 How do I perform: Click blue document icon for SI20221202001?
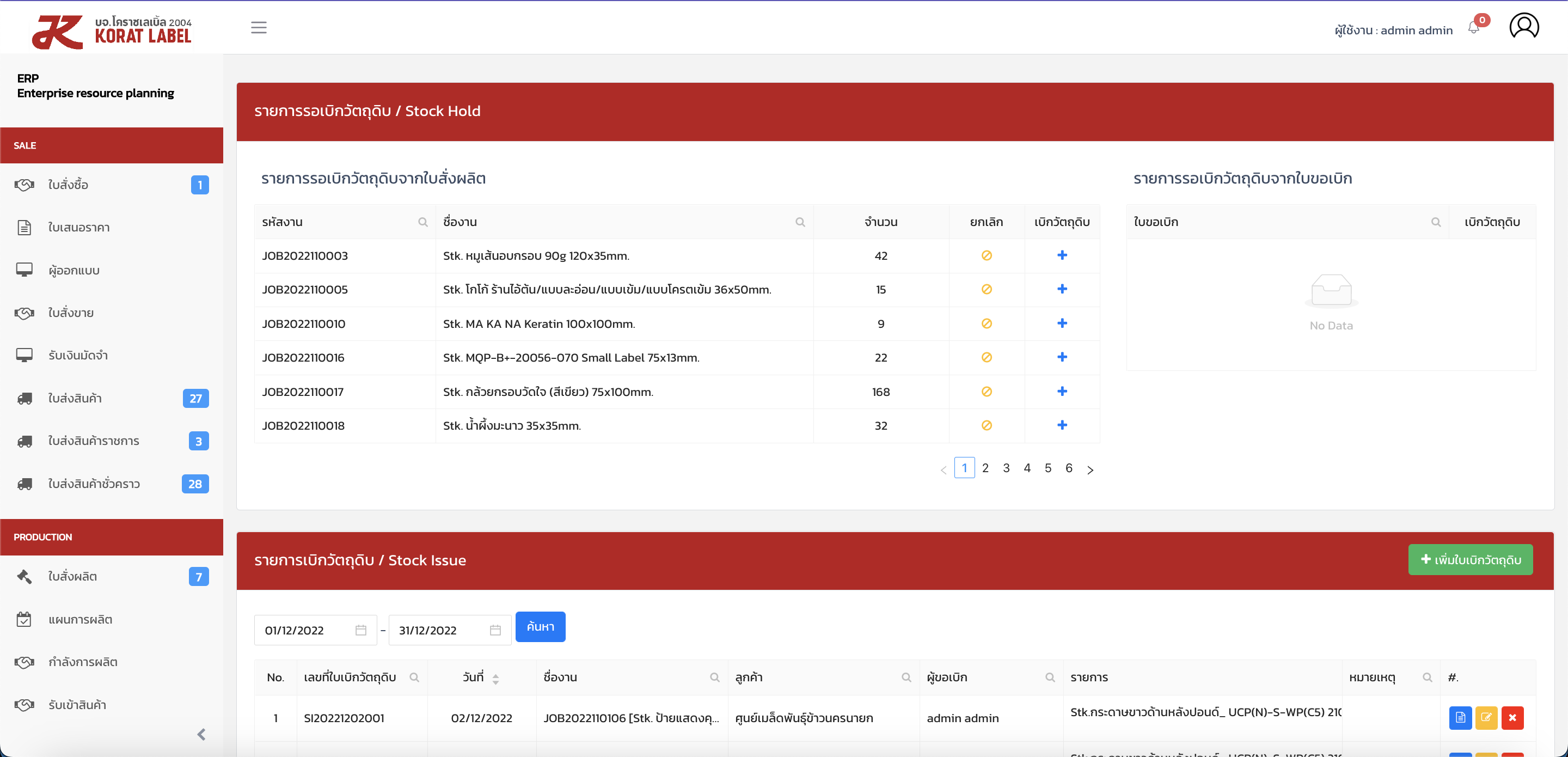[1460, 717]
